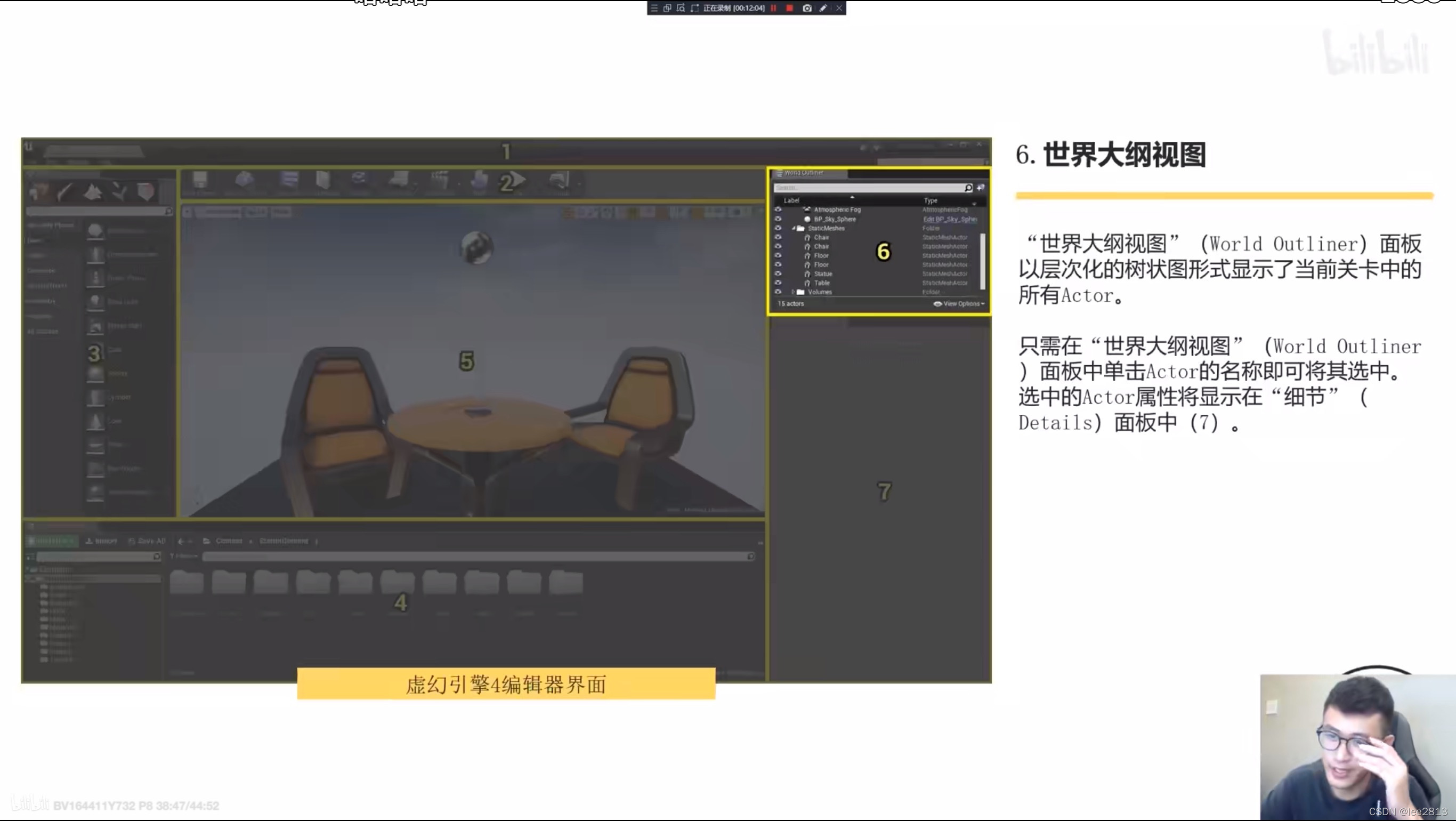Click the recorder region magnifier icon
The image size is (1456, 821).
click(x=681, y=8)
